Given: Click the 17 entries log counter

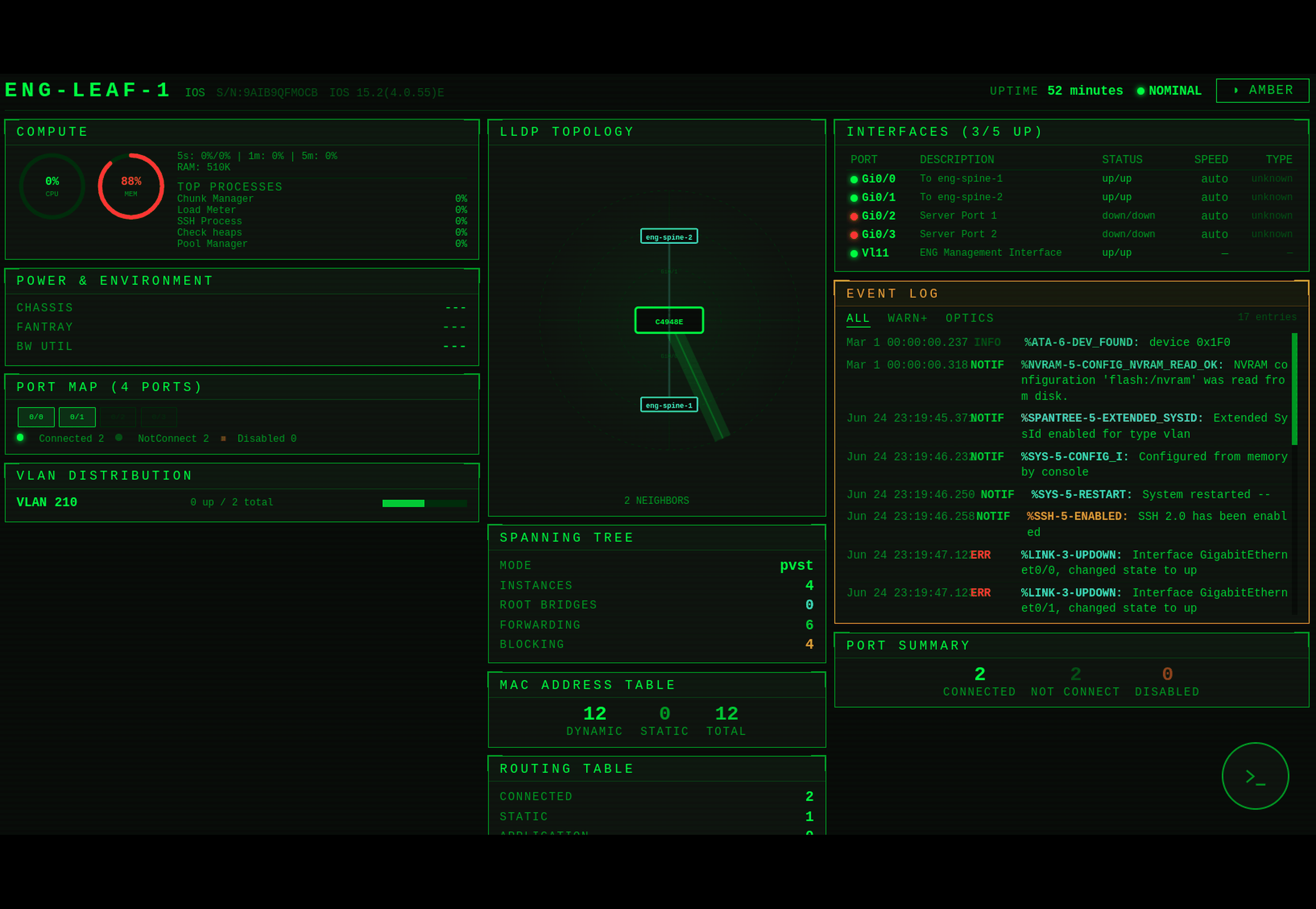Looking at the screenshot, I should [1267, 317].
